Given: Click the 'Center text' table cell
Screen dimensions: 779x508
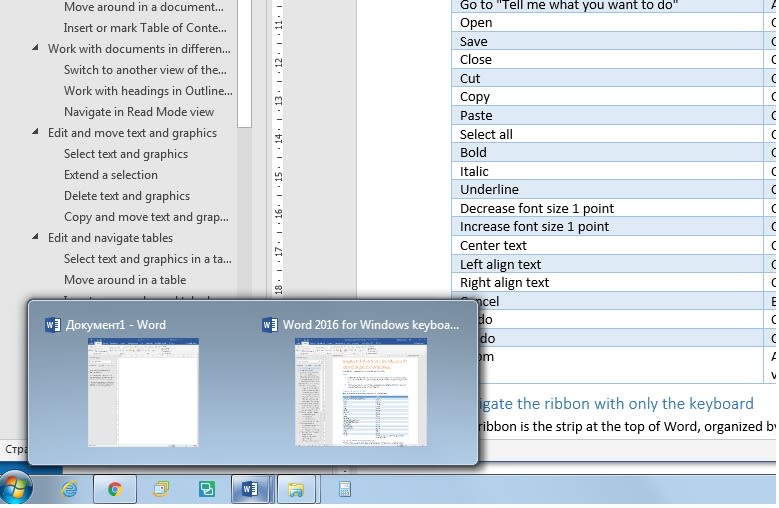Looking at the screenshot, I should pyautogui.click(x=607, y=245).
